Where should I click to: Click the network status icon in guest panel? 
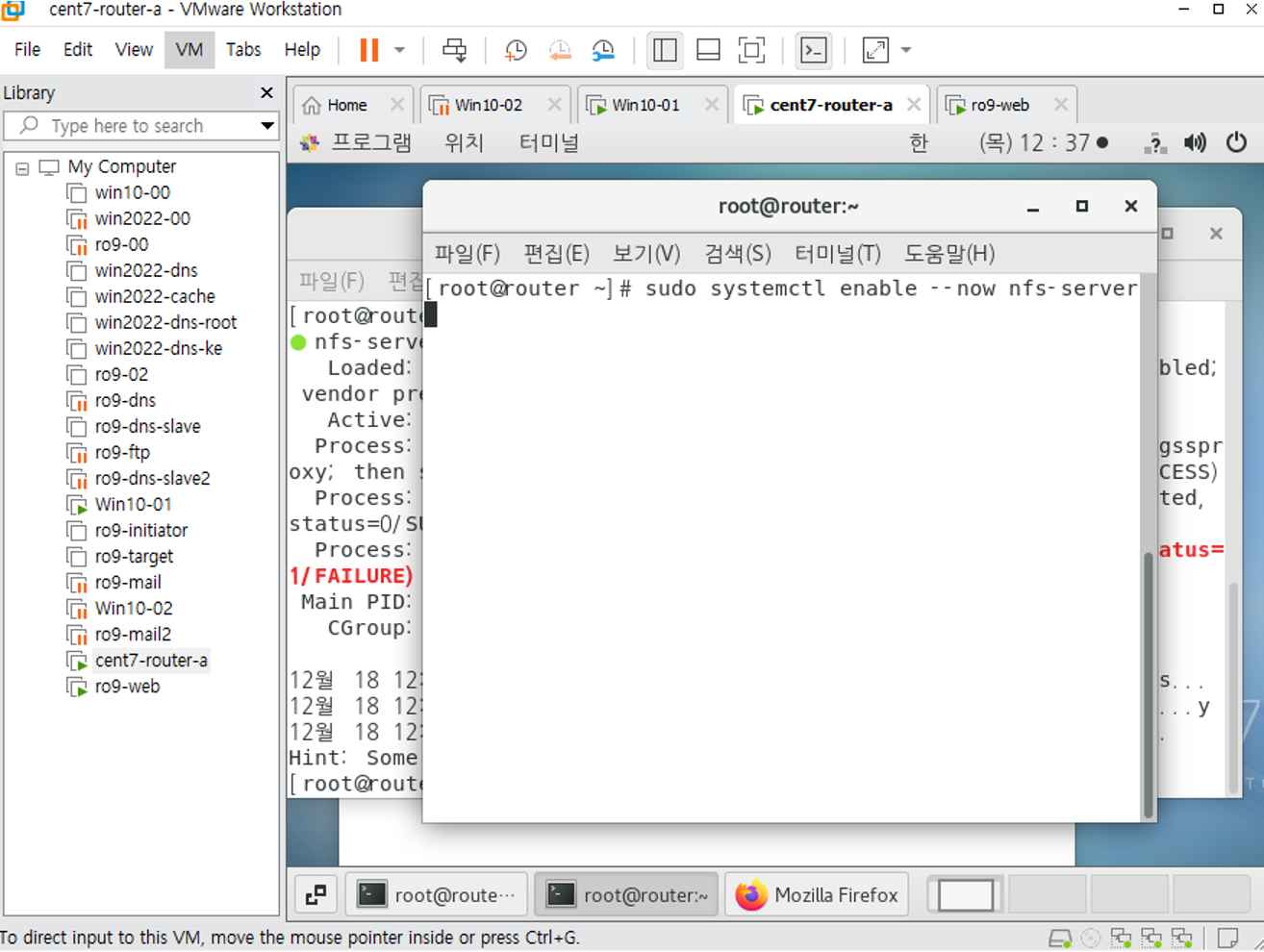pyautogui.click(x=1155, y=143)
